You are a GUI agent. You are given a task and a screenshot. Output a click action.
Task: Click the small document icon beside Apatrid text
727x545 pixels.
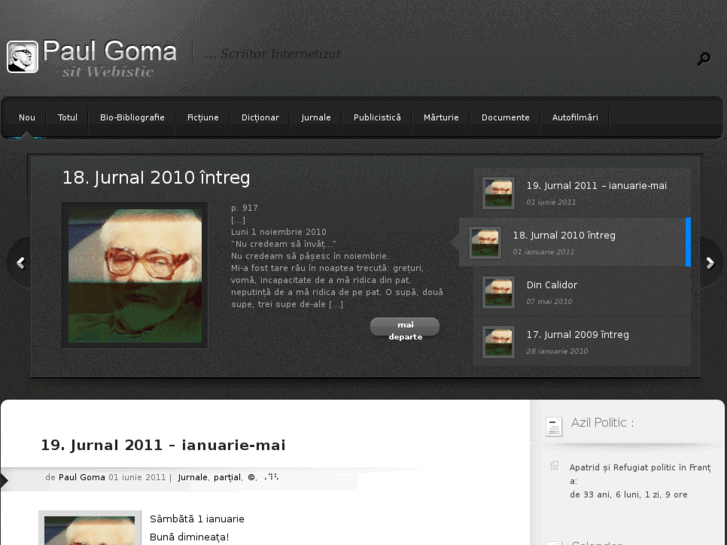(555, 466)
